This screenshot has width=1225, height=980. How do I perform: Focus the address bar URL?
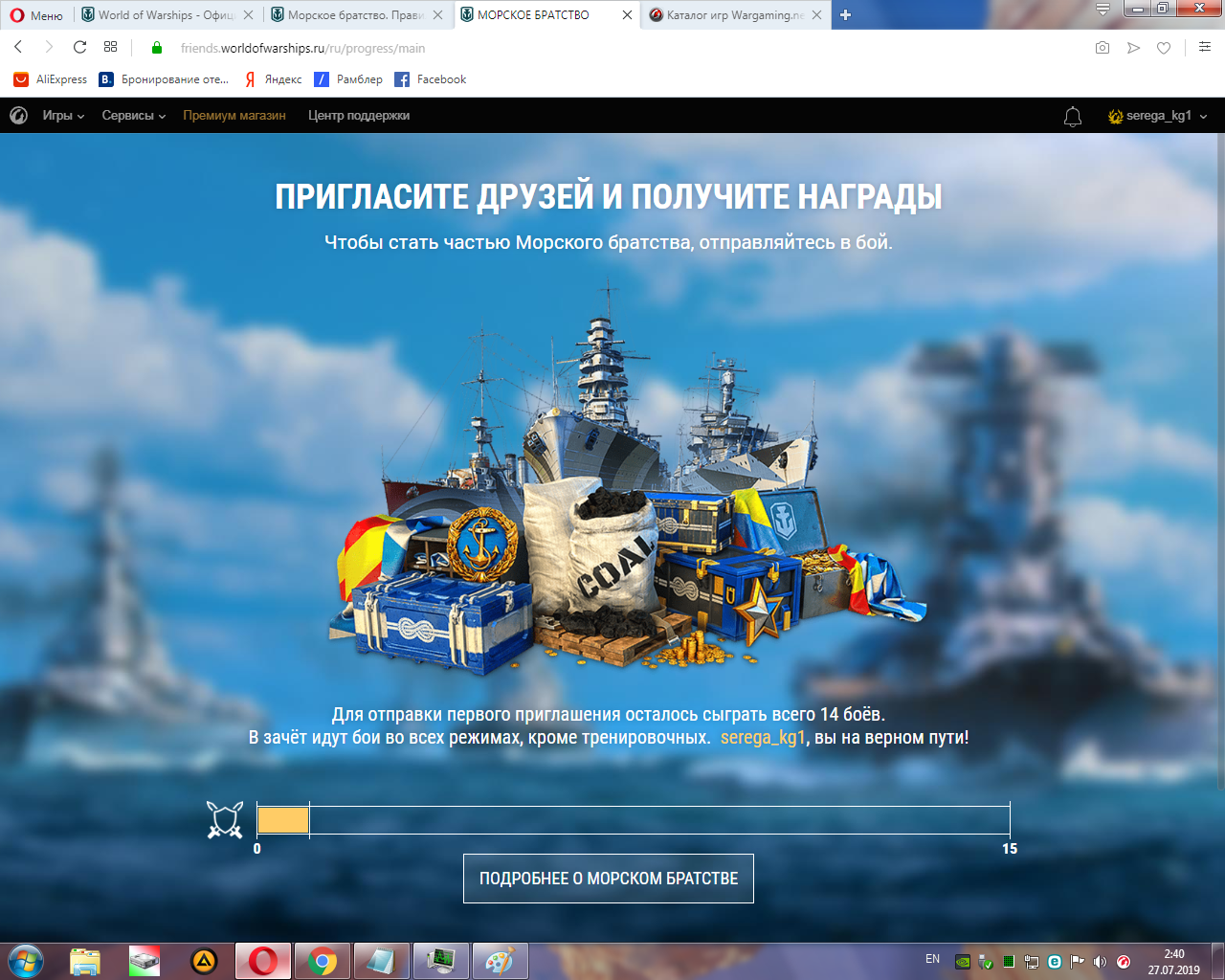click(x=303, y=48)
